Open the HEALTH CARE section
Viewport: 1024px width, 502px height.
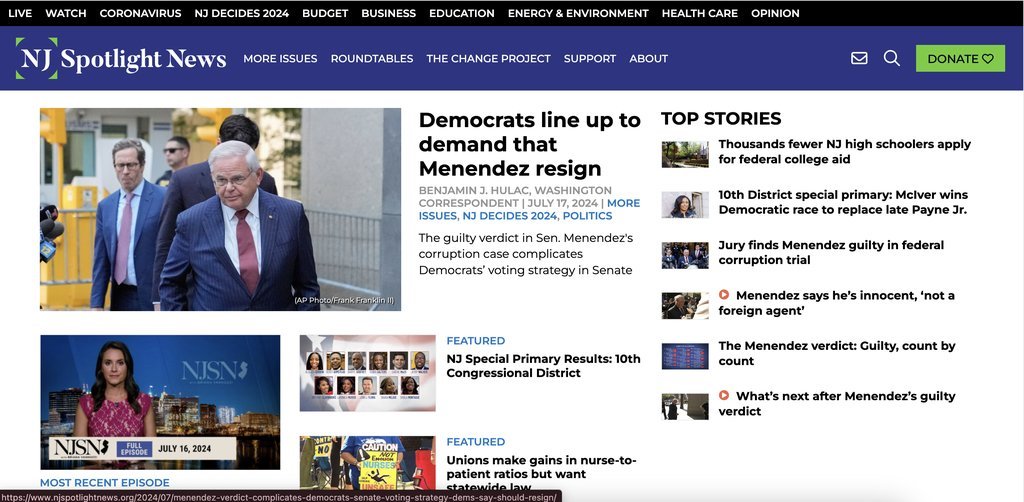coord(699,13)
